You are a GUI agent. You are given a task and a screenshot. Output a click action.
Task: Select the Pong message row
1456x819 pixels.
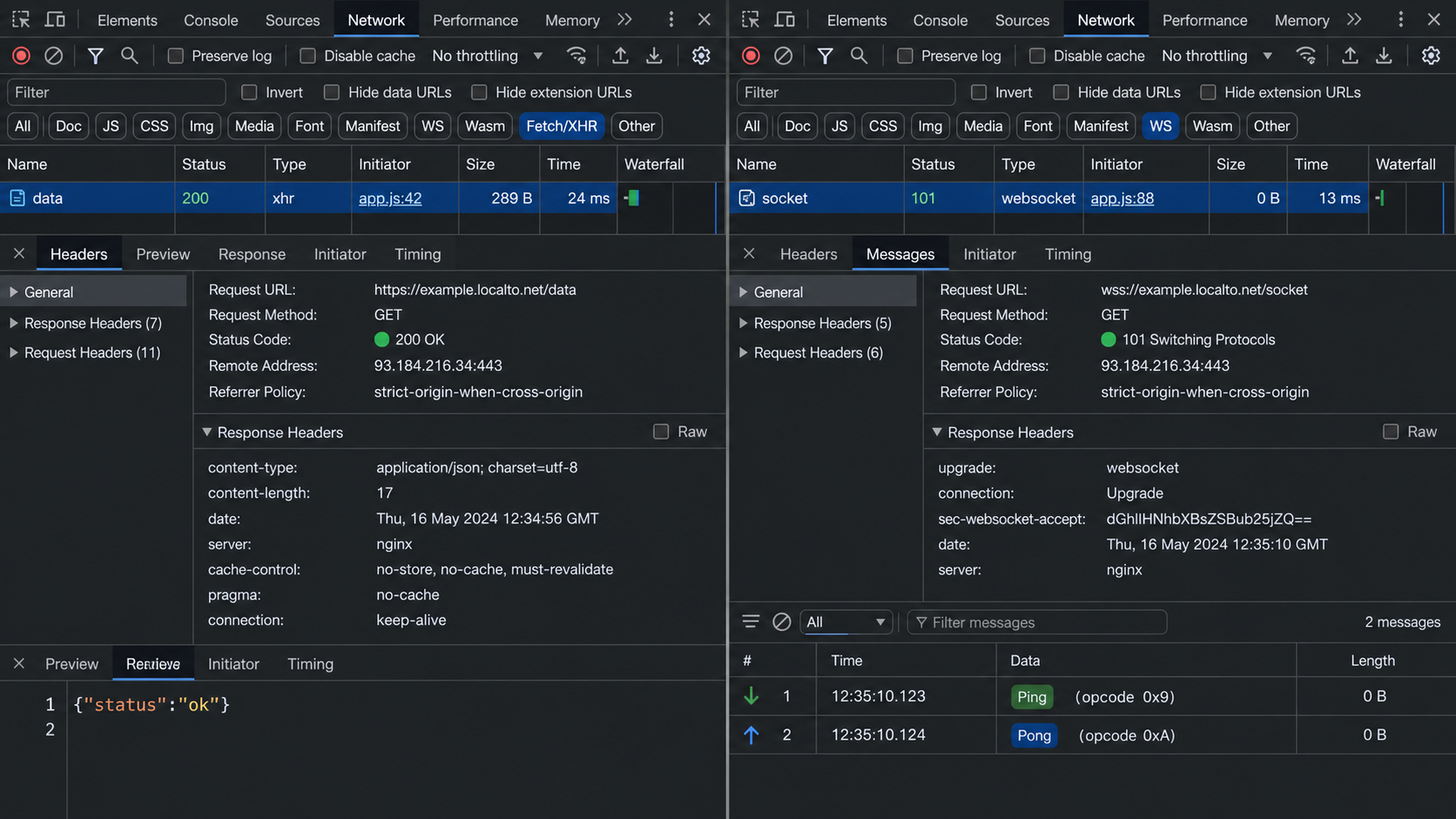(1092, 735)
